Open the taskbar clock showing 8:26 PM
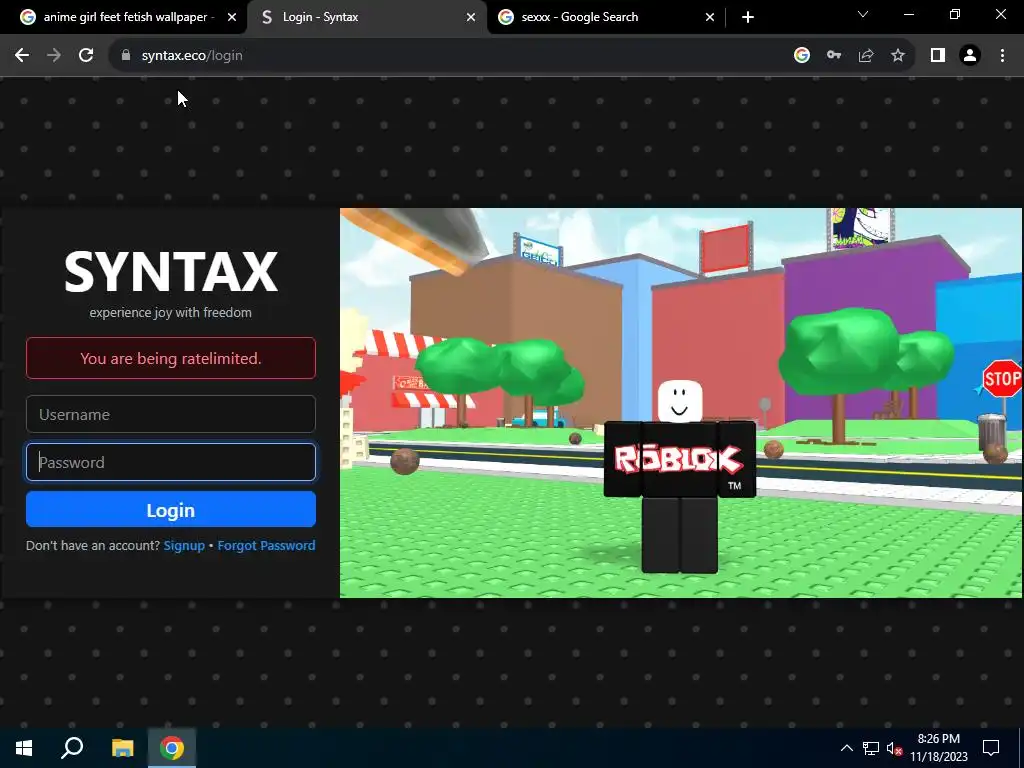This screenshot has height=768, width=1024. pos(938,748)
